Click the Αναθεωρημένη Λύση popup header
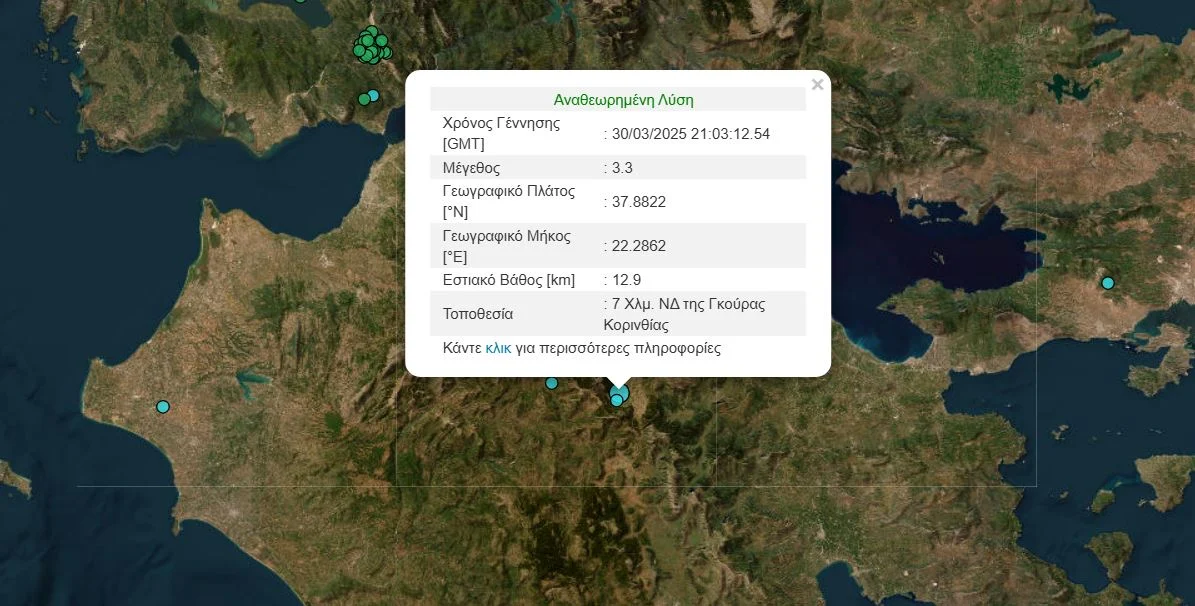 pyautogui.click(x=623, y=100)
